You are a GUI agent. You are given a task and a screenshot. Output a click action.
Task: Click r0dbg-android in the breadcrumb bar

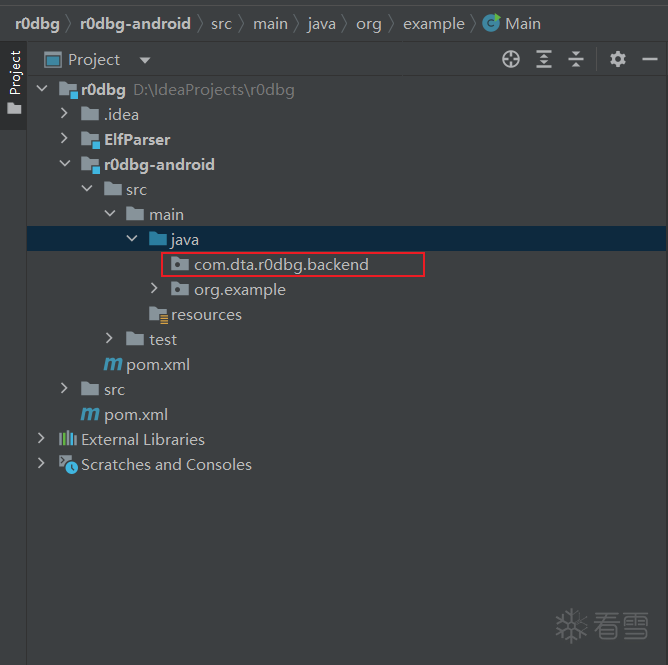tap(135, 23)
